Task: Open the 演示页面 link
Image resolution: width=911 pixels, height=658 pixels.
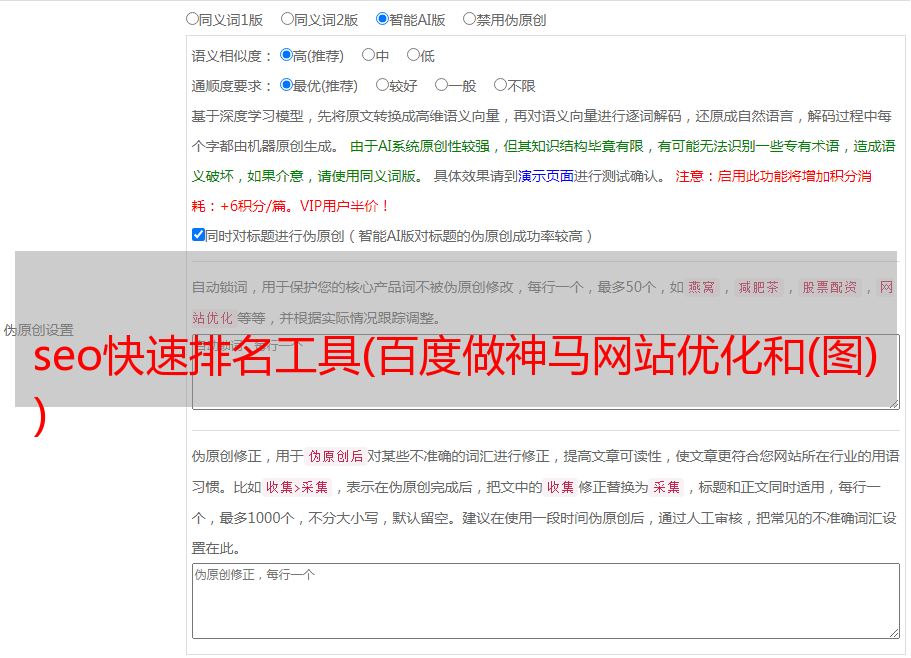Action: click(x=546, y=176)
